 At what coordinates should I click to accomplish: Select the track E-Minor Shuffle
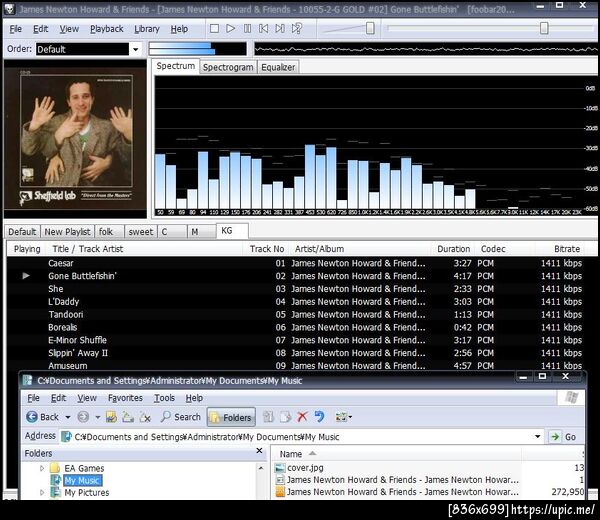(302, 340)
